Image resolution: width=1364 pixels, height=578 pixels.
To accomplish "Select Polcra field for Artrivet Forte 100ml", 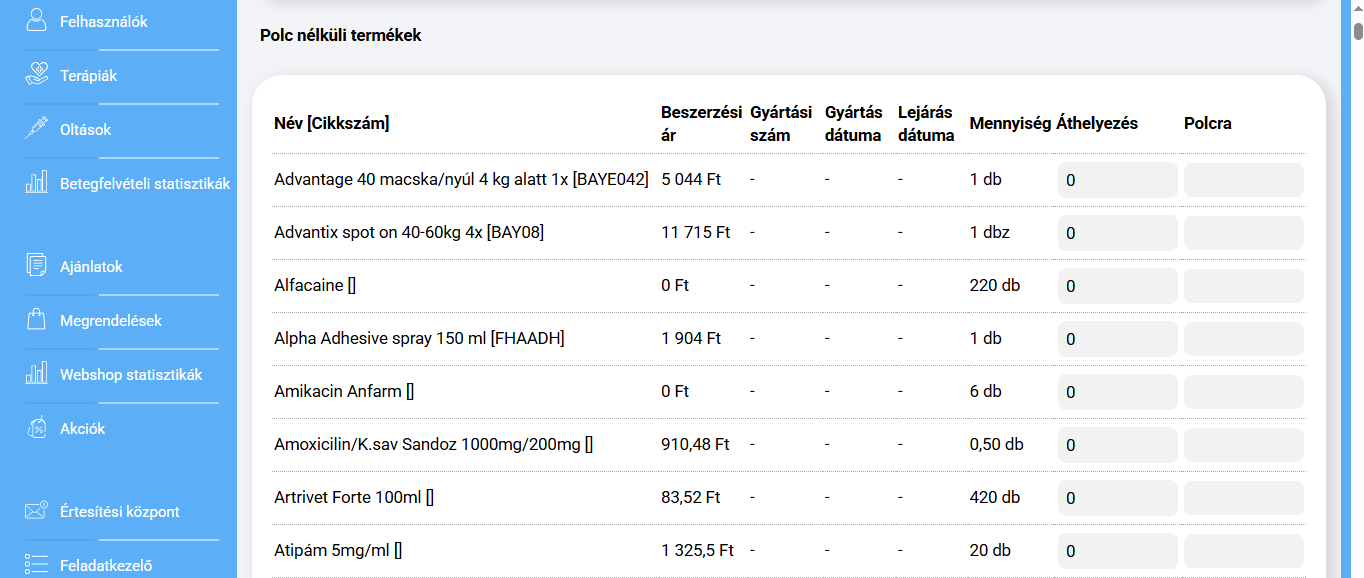I will [1243, 498].
